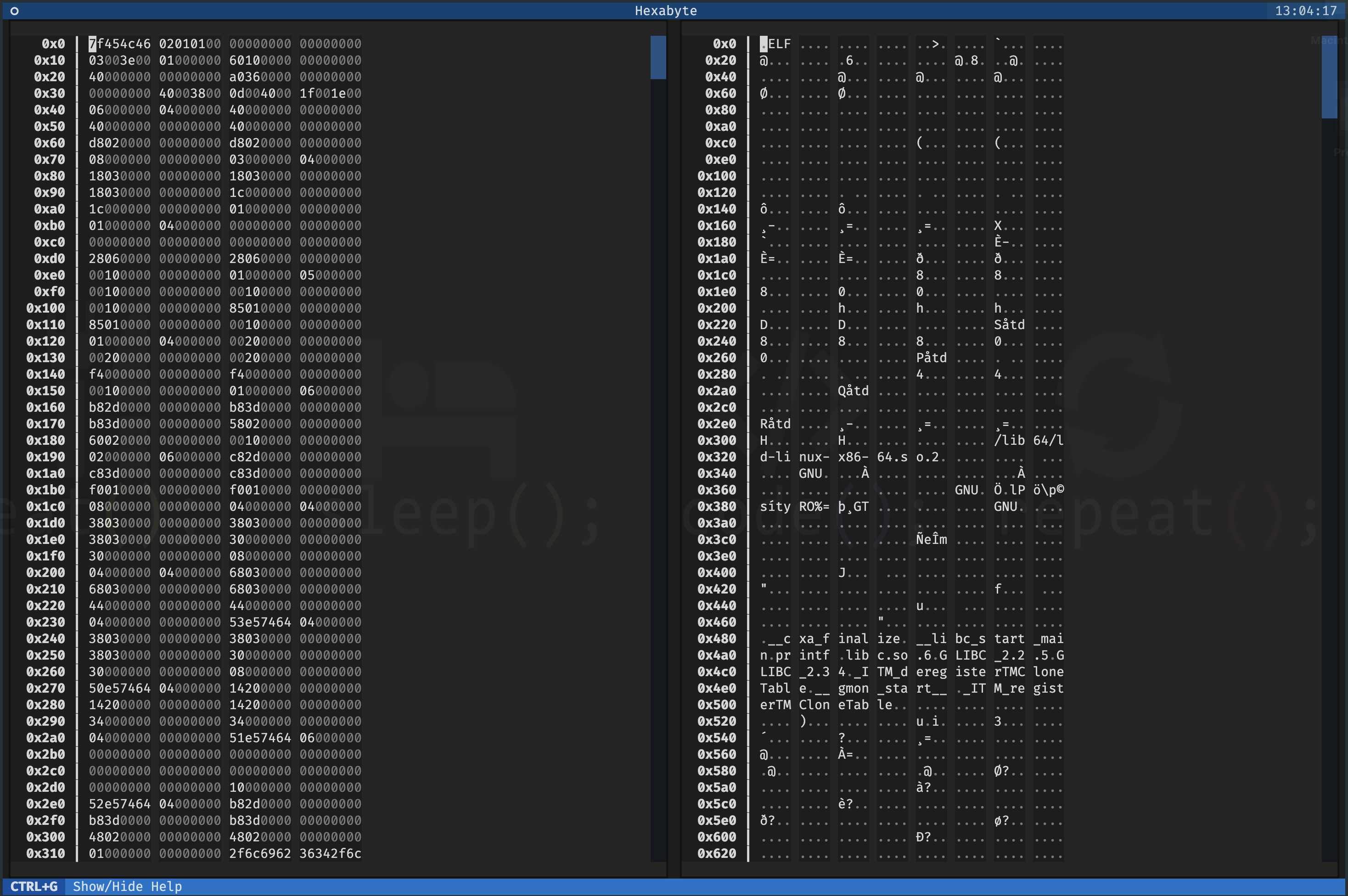Click the 0x100 offset in hex pane
Viewport: 1348px width, 896px height.
coord(46,308)
